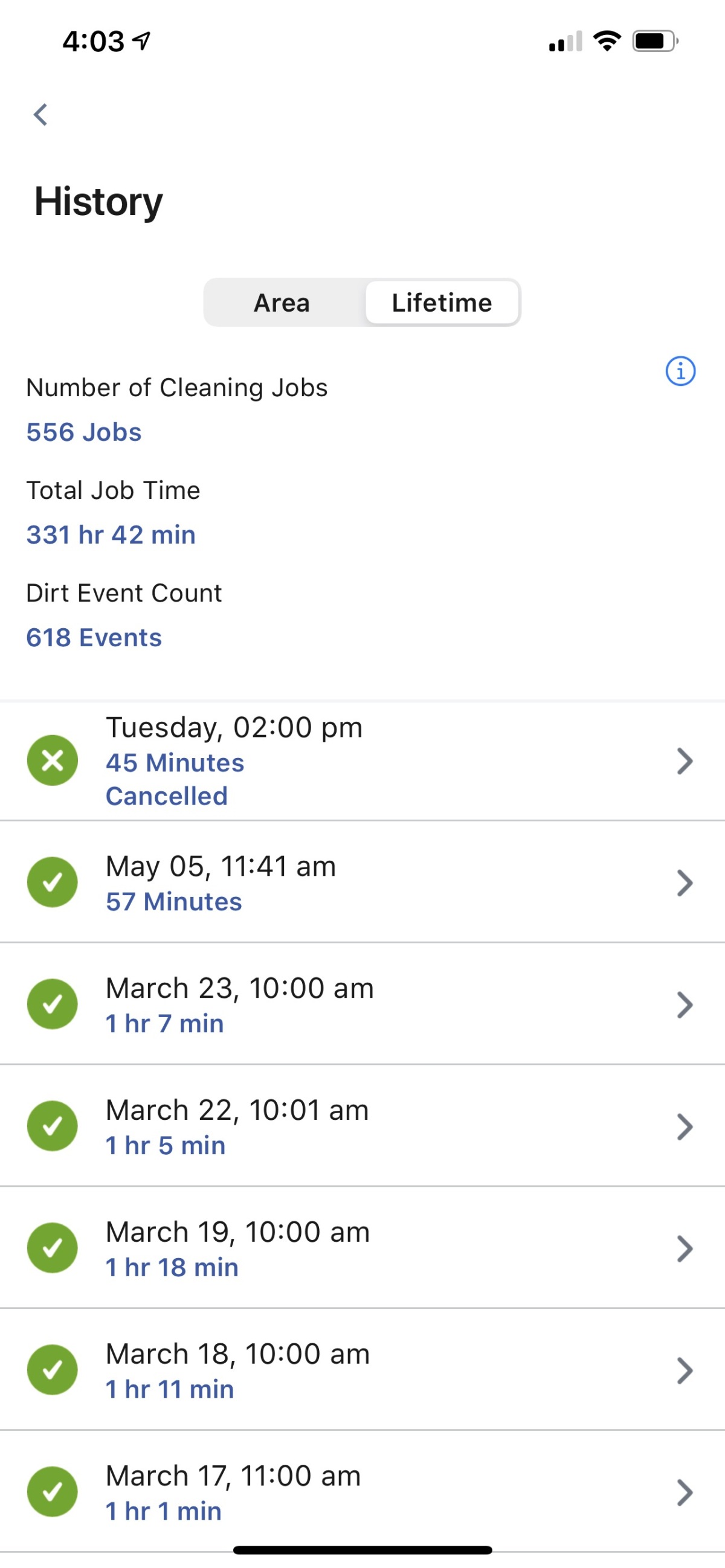Select the Lifetime tab

click(x=442, y=303)
